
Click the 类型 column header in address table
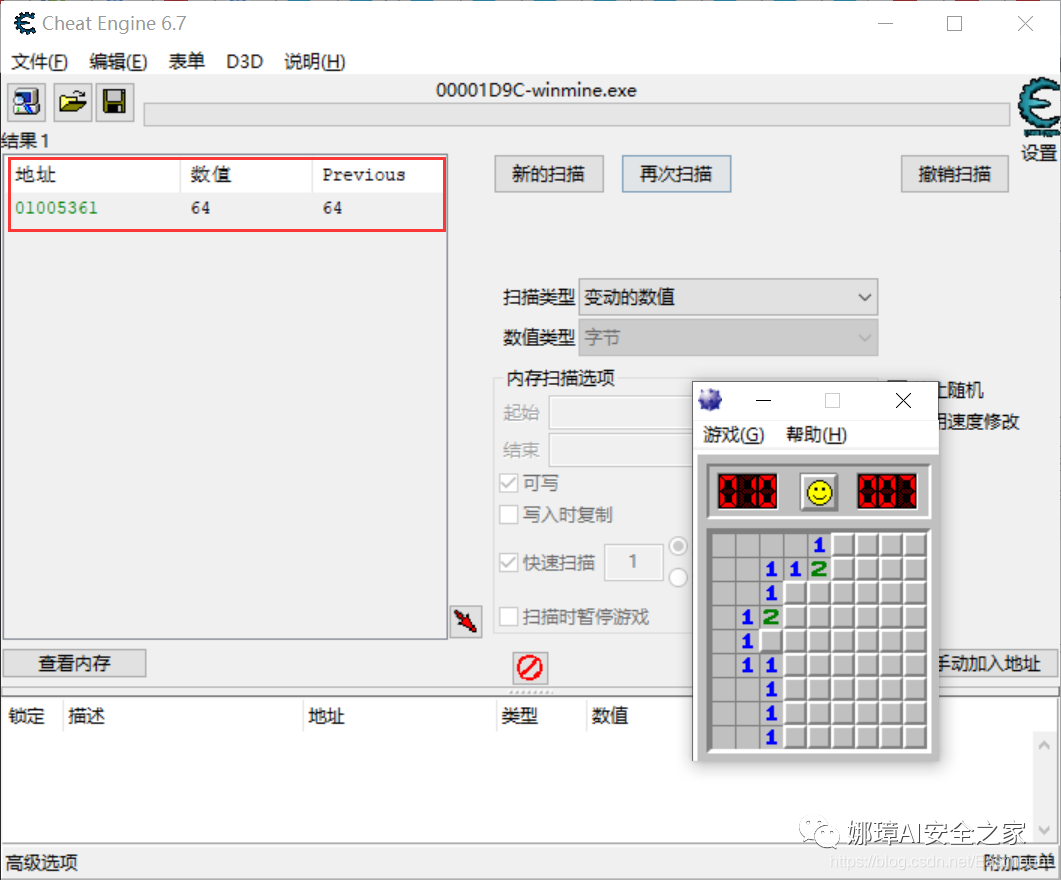click(540, 716)
